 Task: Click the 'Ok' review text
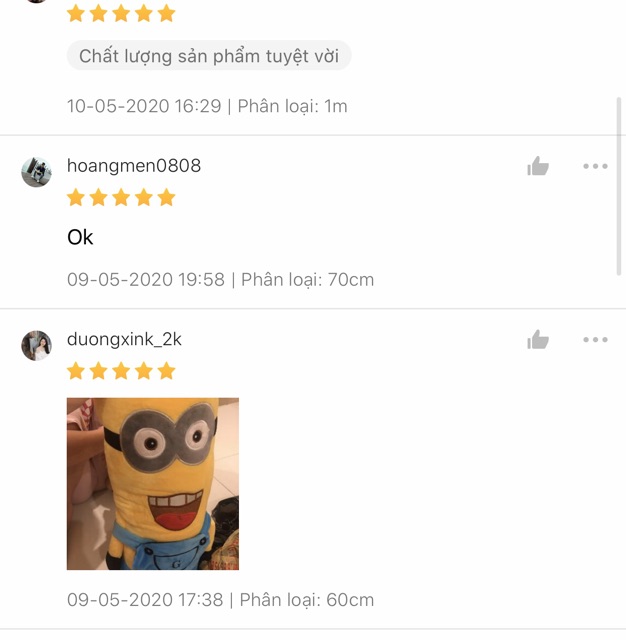click(80, 238)
